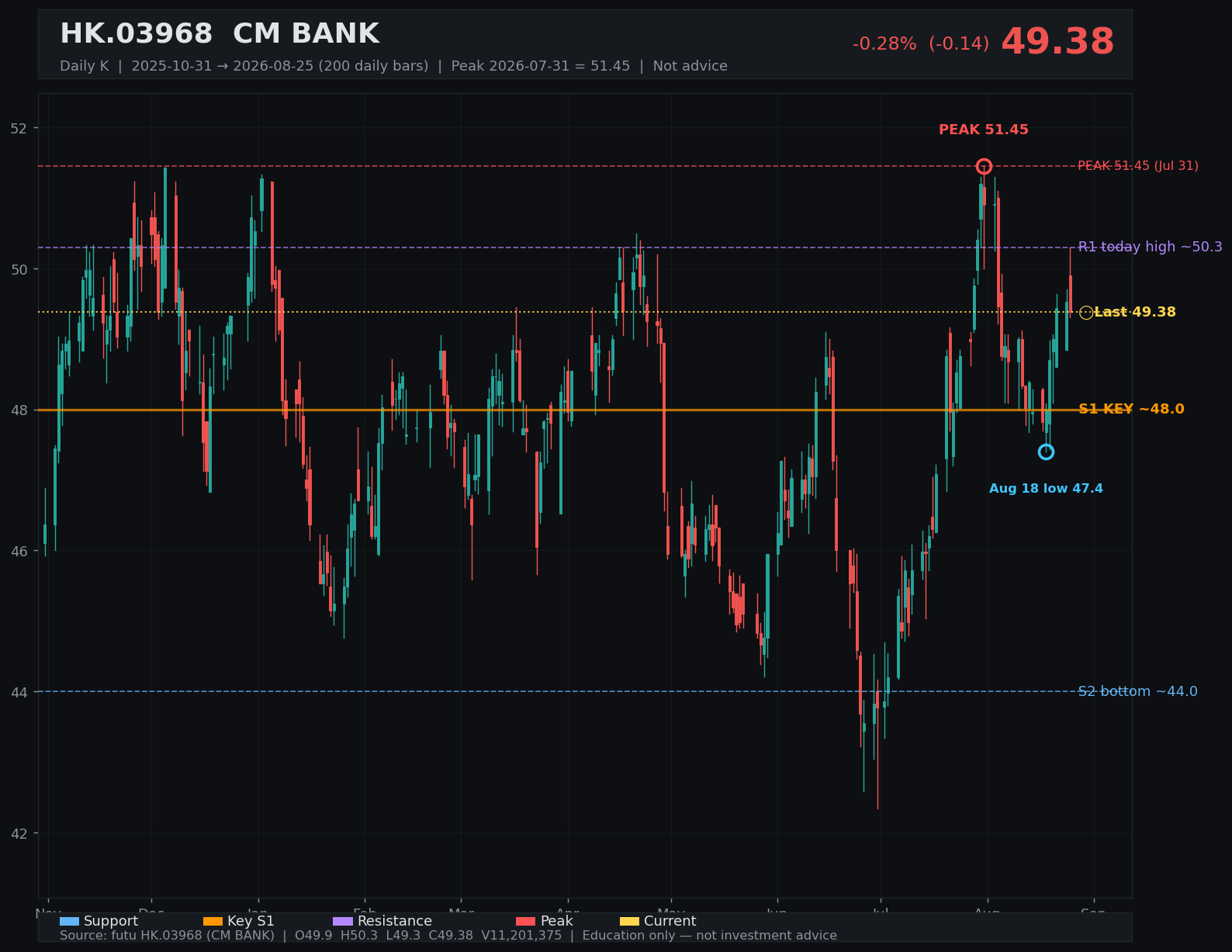The height and width of the screenshot is (952, 1232).
Task: Click the 'S2 bottom ~44.0' label
Action: coord(1138,691)
